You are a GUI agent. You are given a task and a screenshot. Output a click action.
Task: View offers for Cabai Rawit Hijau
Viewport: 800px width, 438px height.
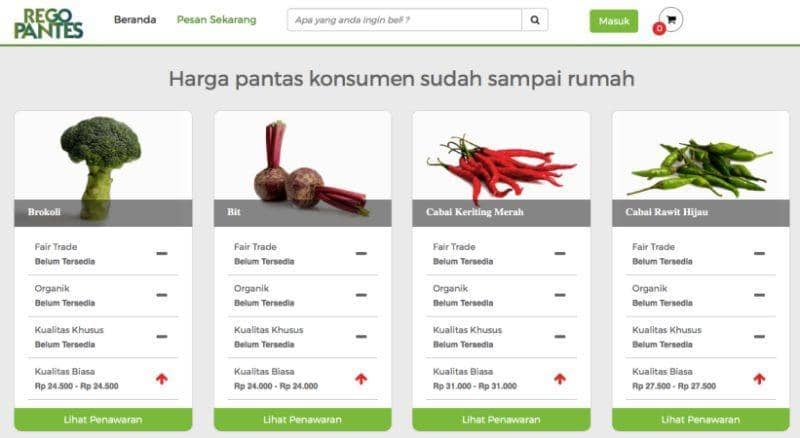[701, 420]
